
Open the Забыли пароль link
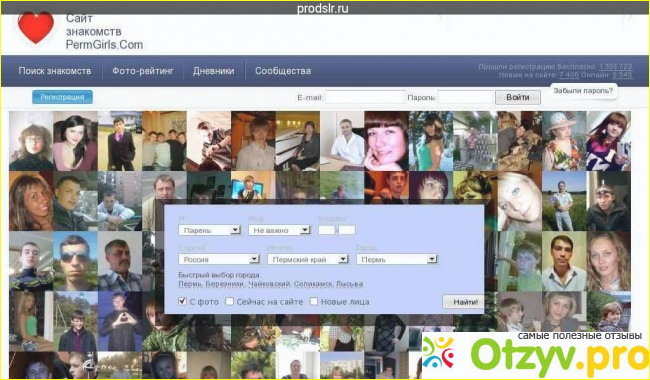click(583, 91)
